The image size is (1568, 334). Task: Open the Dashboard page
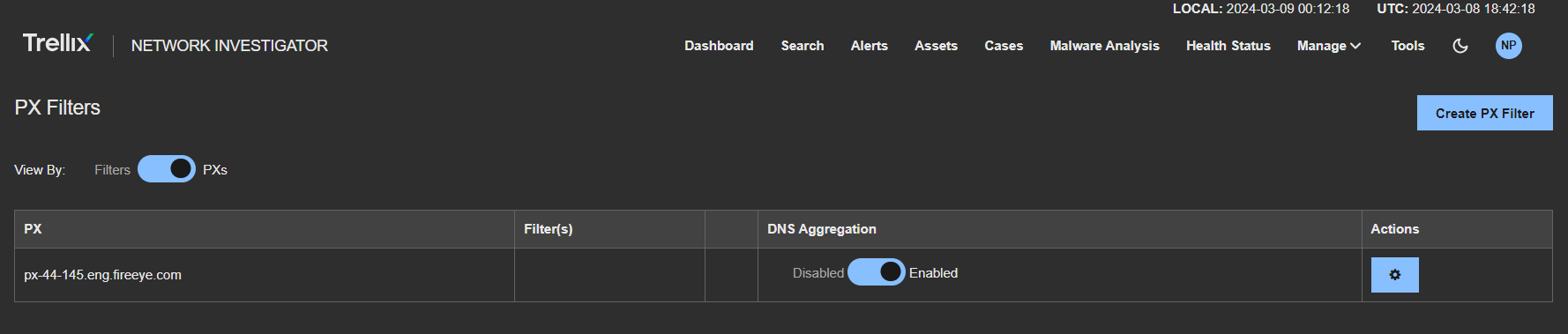(x=719, y=46)
